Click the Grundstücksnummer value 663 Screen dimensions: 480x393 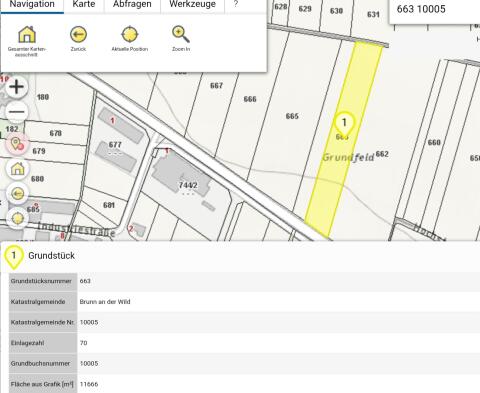coord(85,281)
